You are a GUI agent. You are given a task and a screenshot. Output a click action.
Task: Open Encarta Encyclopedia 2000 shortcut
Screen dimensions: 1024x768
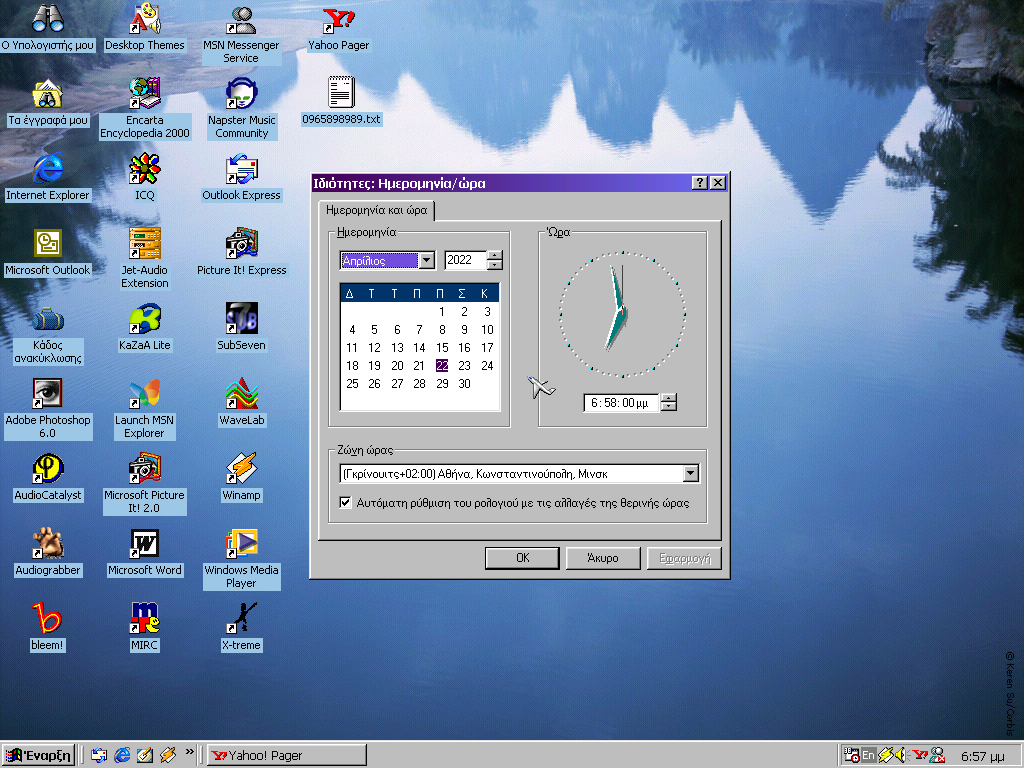[144, 93]
